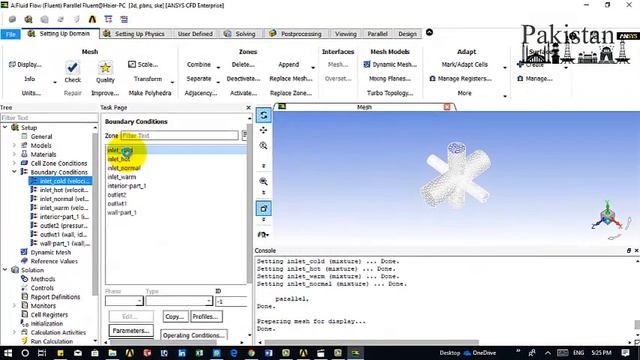
Task: Open Microsoft Edge from taskbar
Action: 234,353
